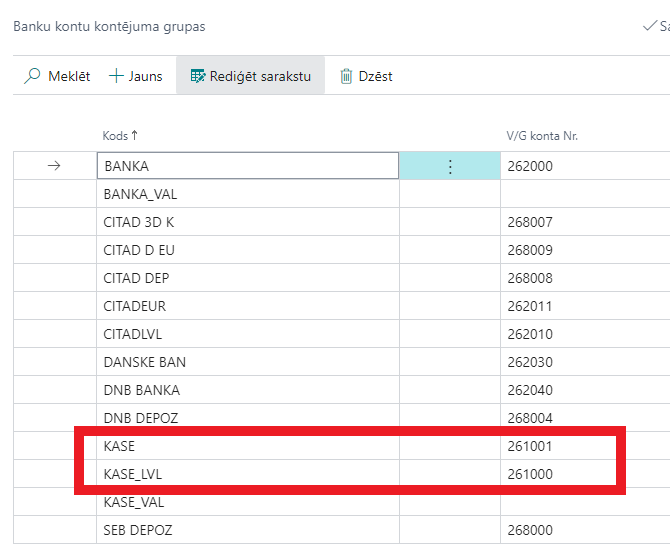Click account number 262040 for DNB BANKA

tap(530, 390)
